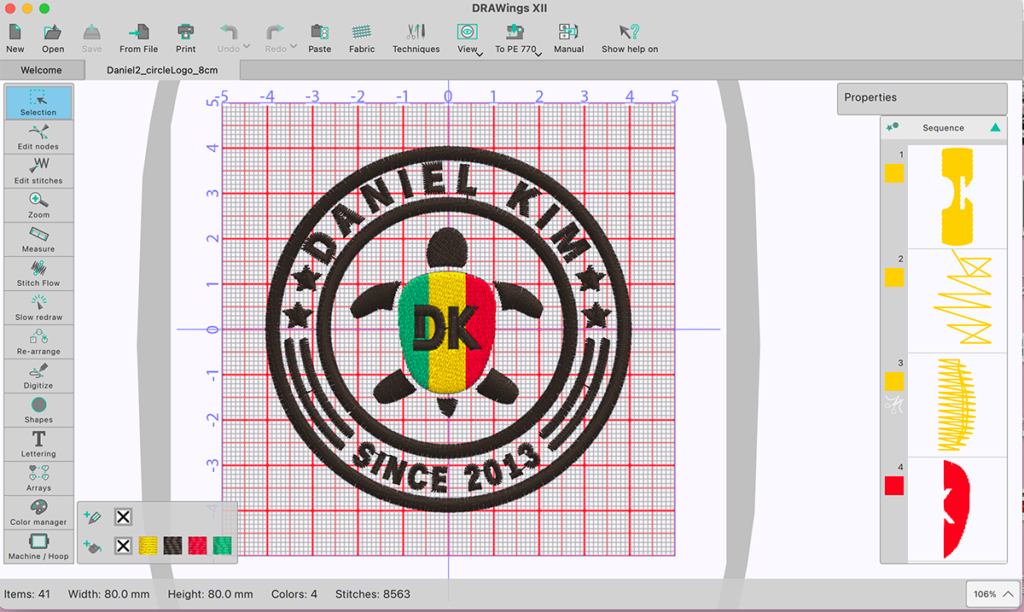Select the Lettering tool
The width and height of the screenshot is (1024, 612).
pyautogui.click(x=39, y=443)
